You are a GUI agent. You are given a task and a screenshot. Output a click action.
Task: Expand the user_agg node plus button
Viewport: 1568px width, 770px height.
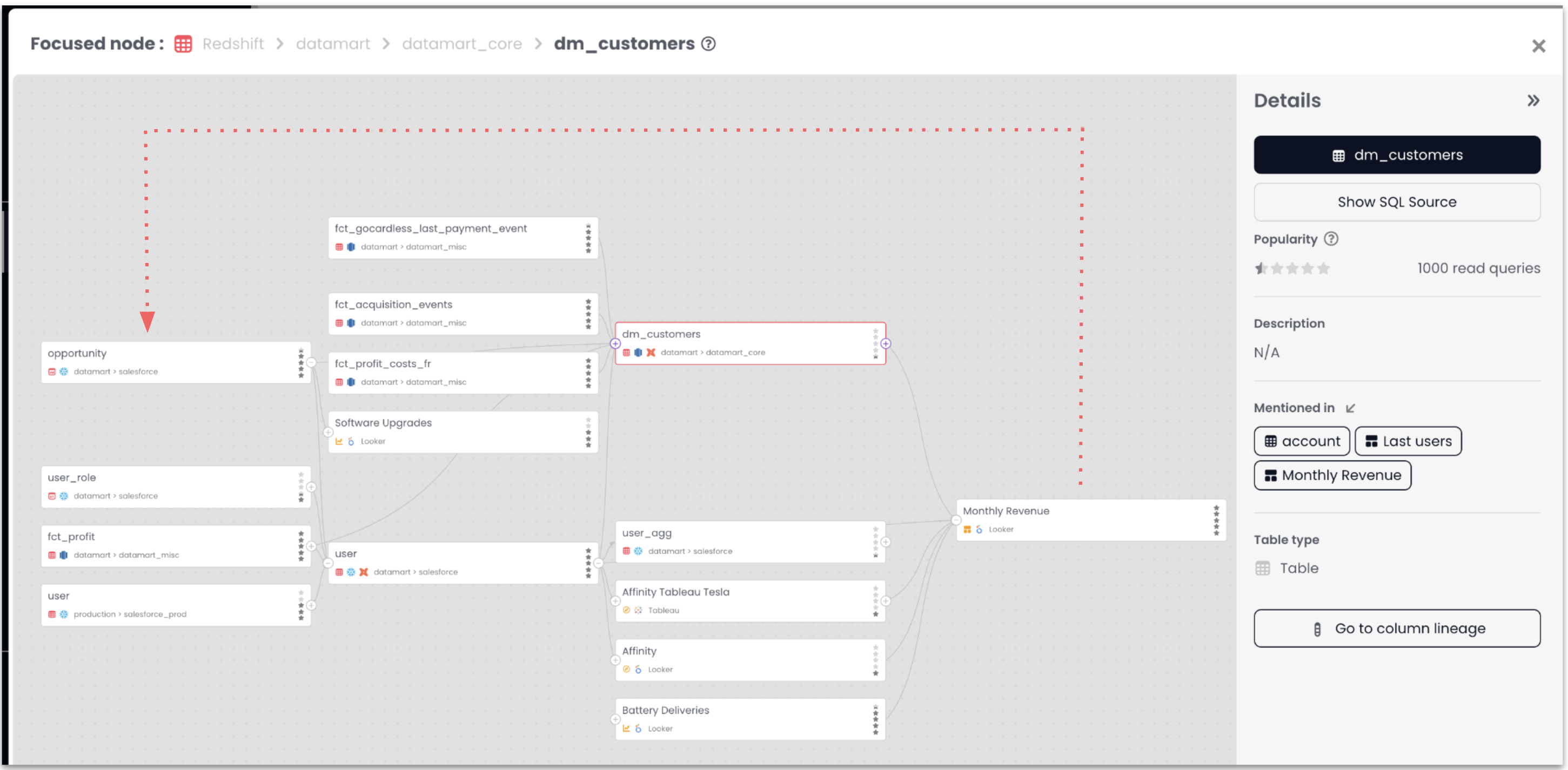coord(886,542)
